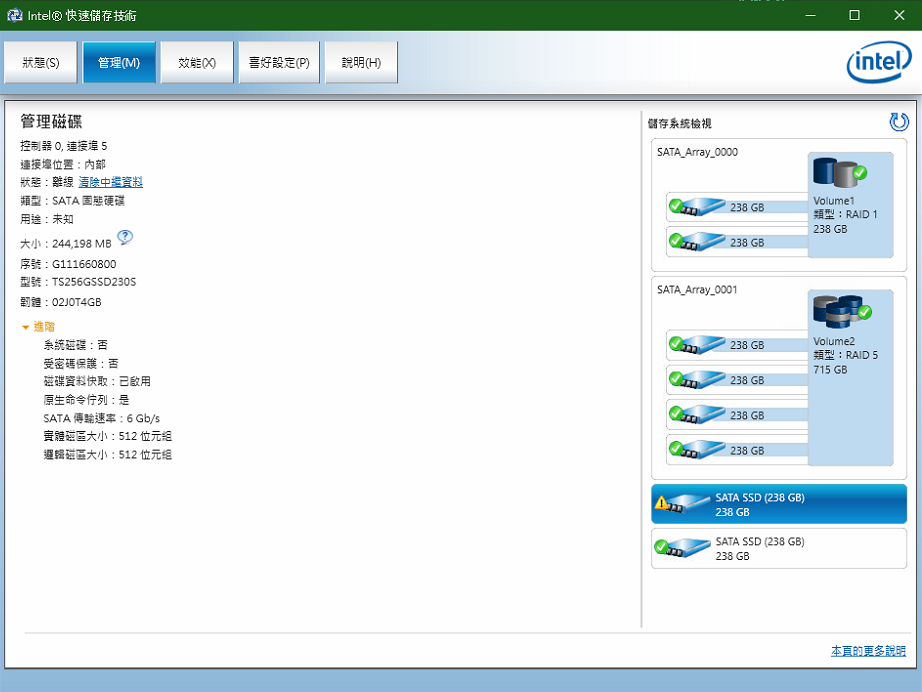Viewport: 922px width, 692px height.
Task: Click the serial number G111660800
Action: pyautogui.click(x=84, y=265)
